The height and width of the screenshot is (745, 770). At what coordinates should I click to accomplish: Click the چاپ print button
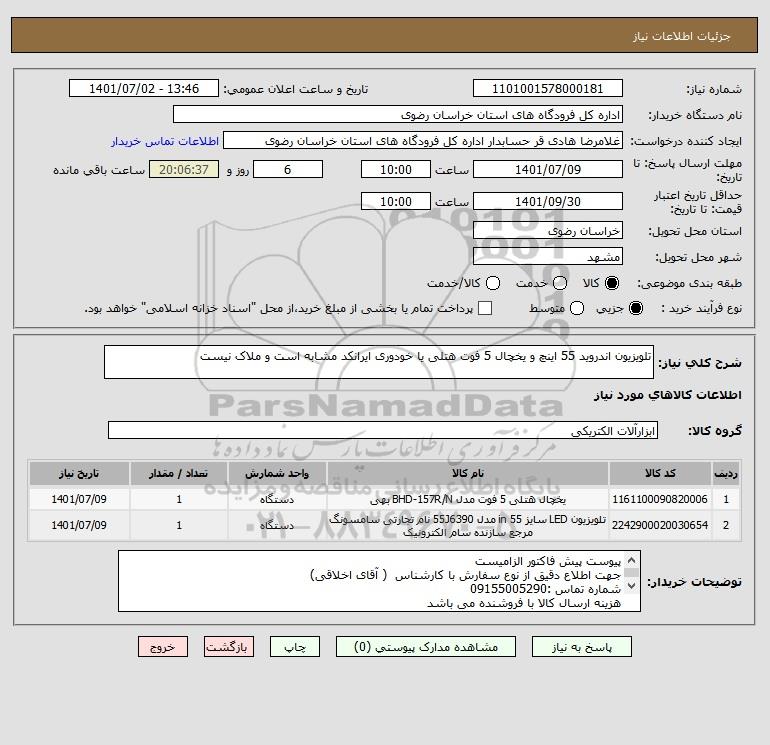tap(295, 647)
